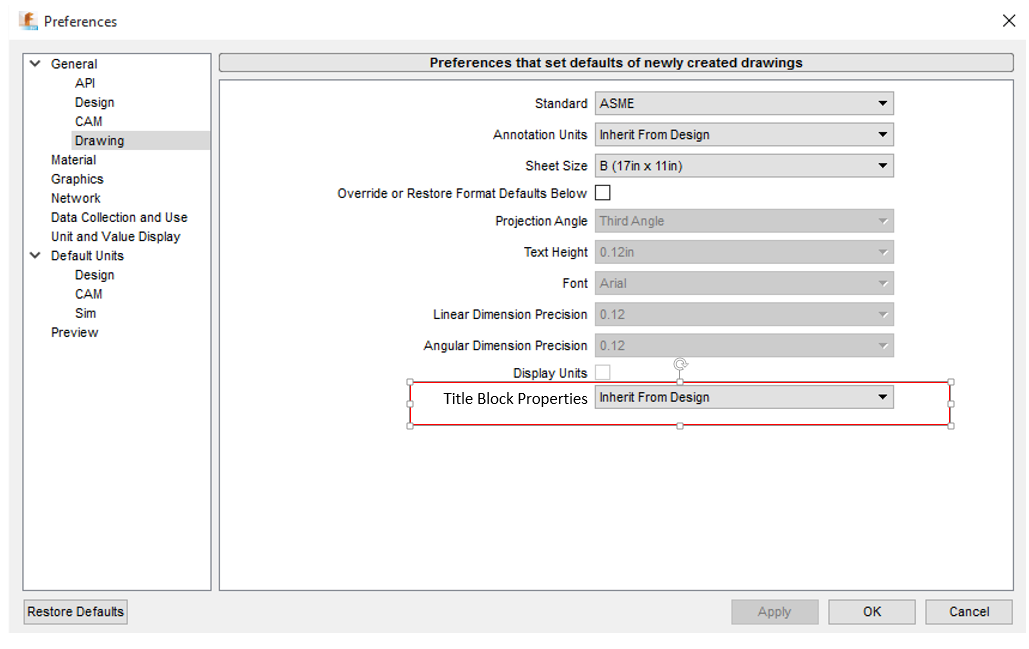Click the Linear Dimension Precision dropdown
This screenshot has width=1029, height=649.
coord(744,314)
